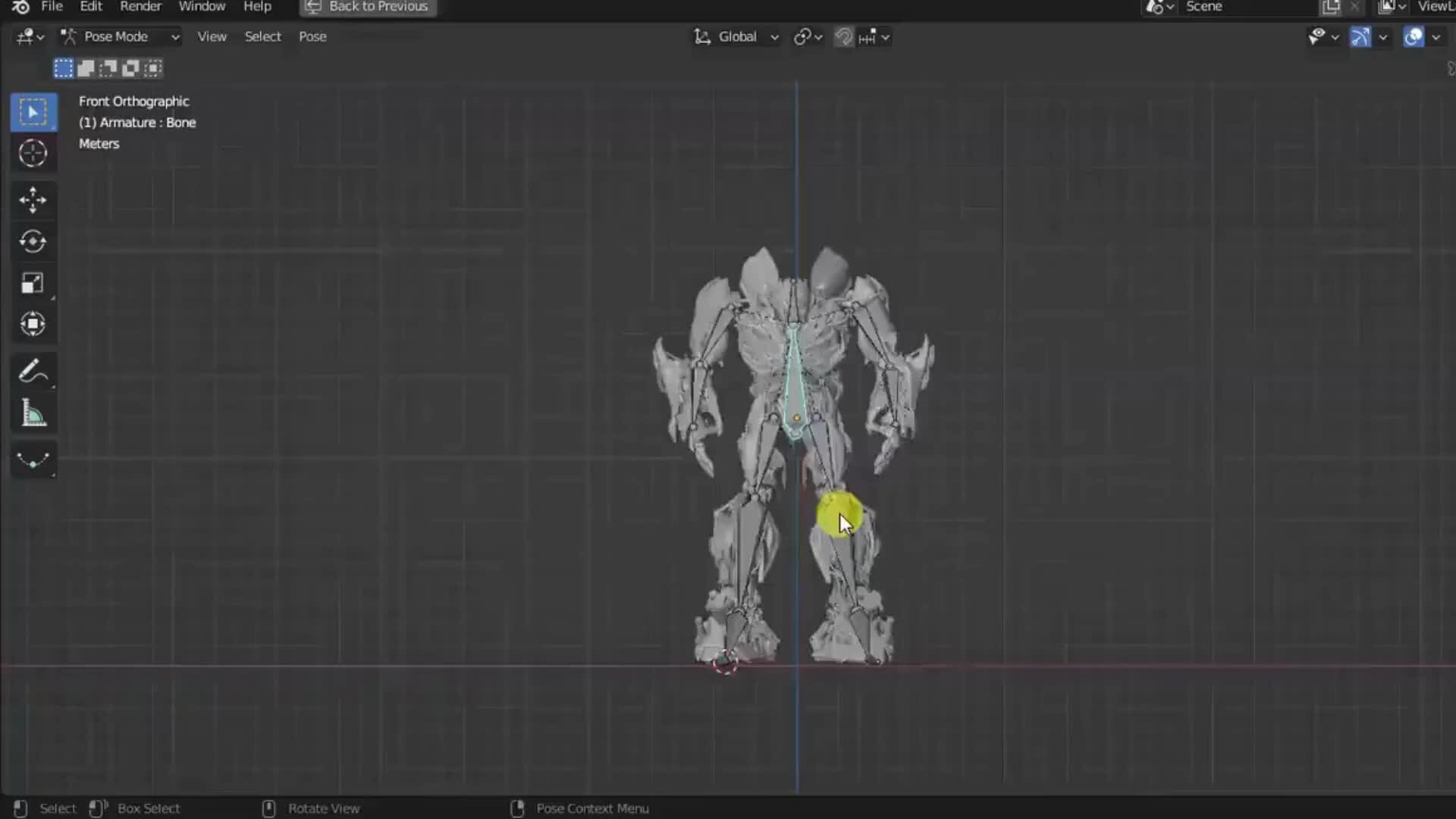This screenshot has width=1456, height=819.
Task: Click the Back to Previous button
Action: click(x=367, y=7)
